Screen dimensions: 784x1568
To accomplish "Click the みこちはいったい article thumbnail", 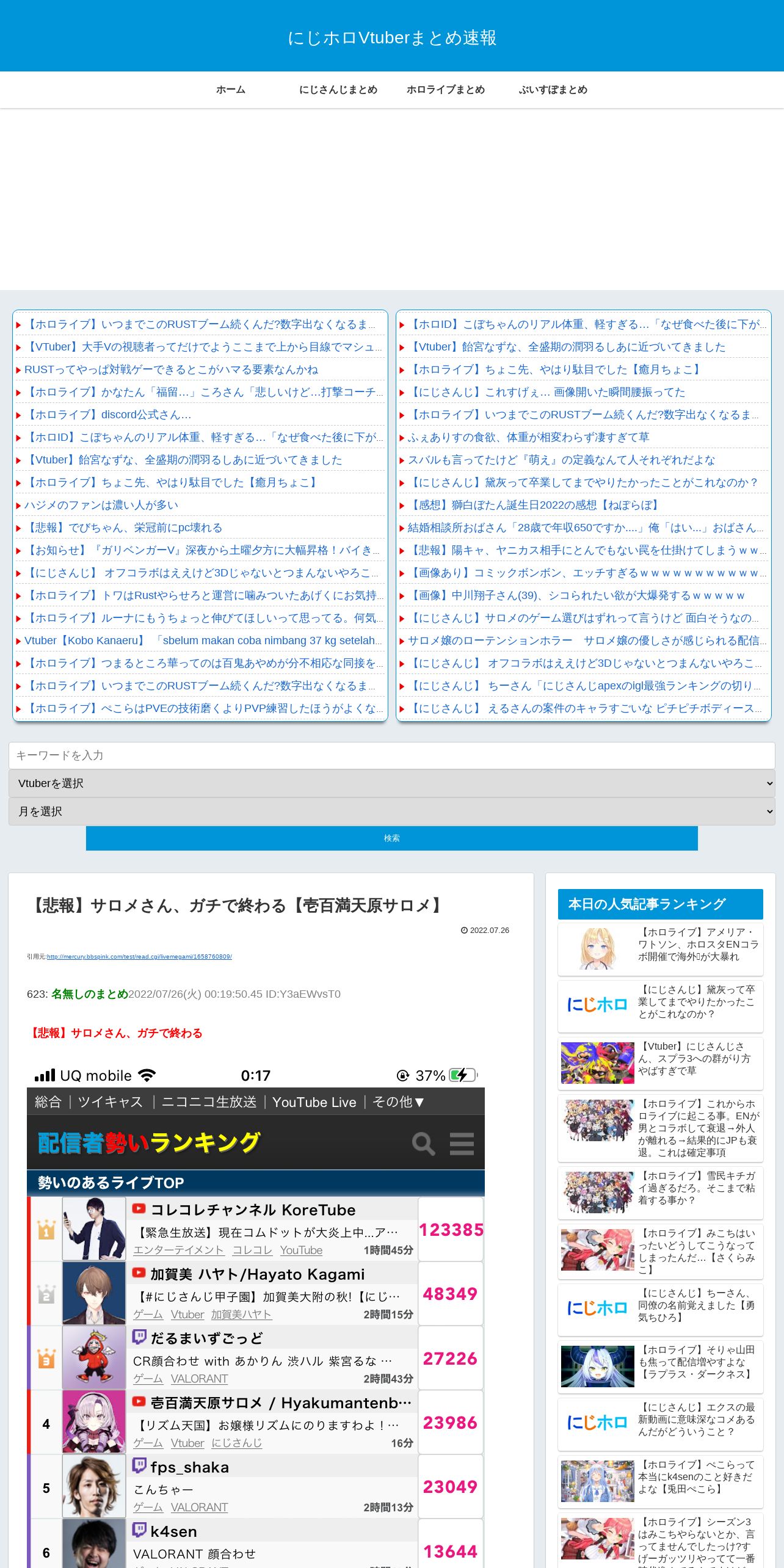I will point(597,1250).
